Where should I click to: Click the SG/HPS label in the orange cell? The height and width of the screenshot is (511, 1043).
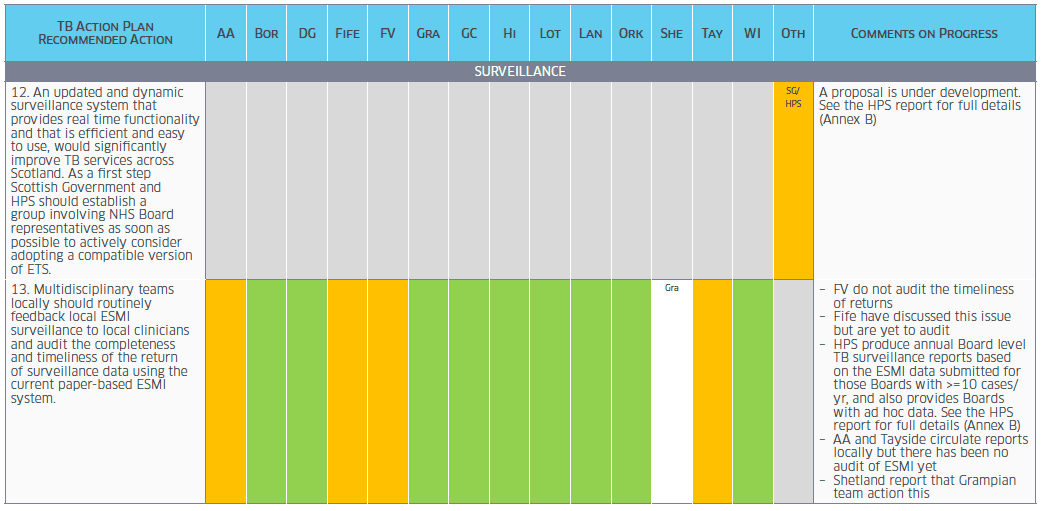[794, 99]
